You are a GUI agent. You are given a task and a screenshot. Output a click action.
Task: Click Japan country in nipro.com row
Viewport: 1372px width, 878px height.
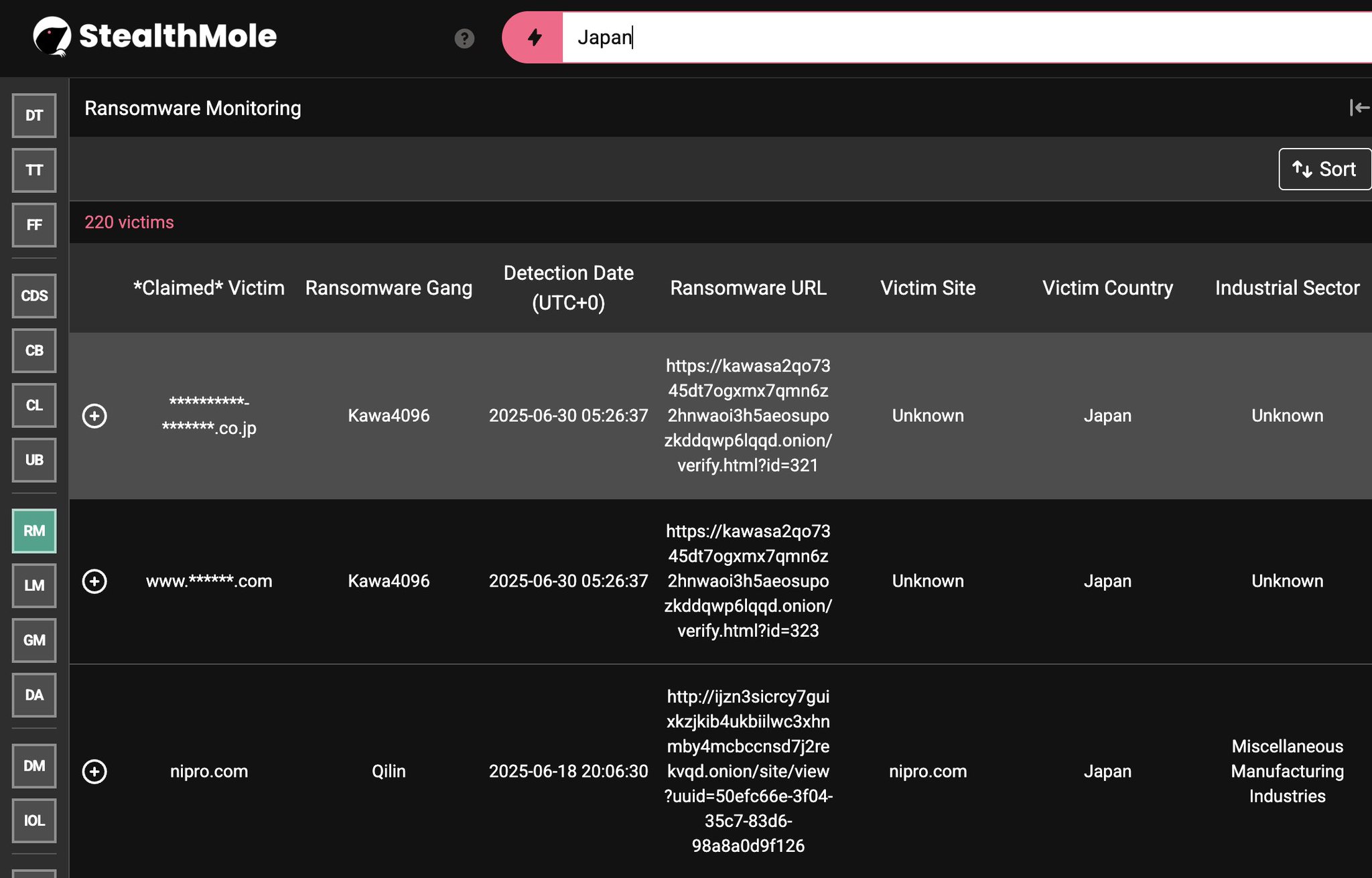click(x=1107, y=772)
